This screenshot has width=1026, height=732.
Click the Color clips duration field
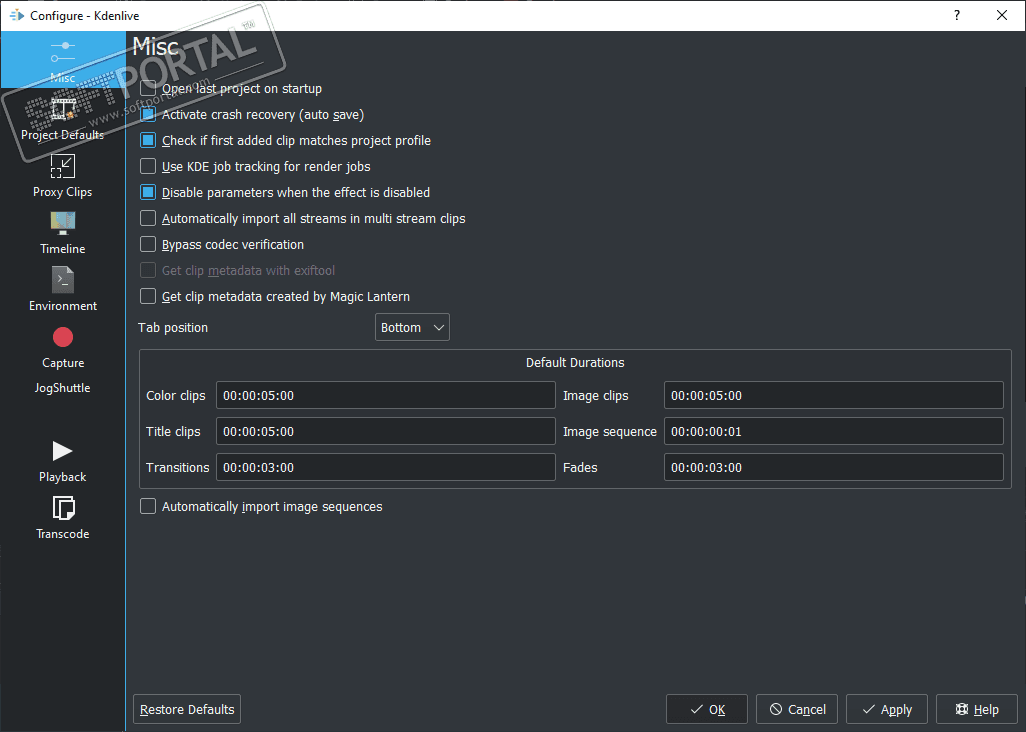click(x=385, y=395)
